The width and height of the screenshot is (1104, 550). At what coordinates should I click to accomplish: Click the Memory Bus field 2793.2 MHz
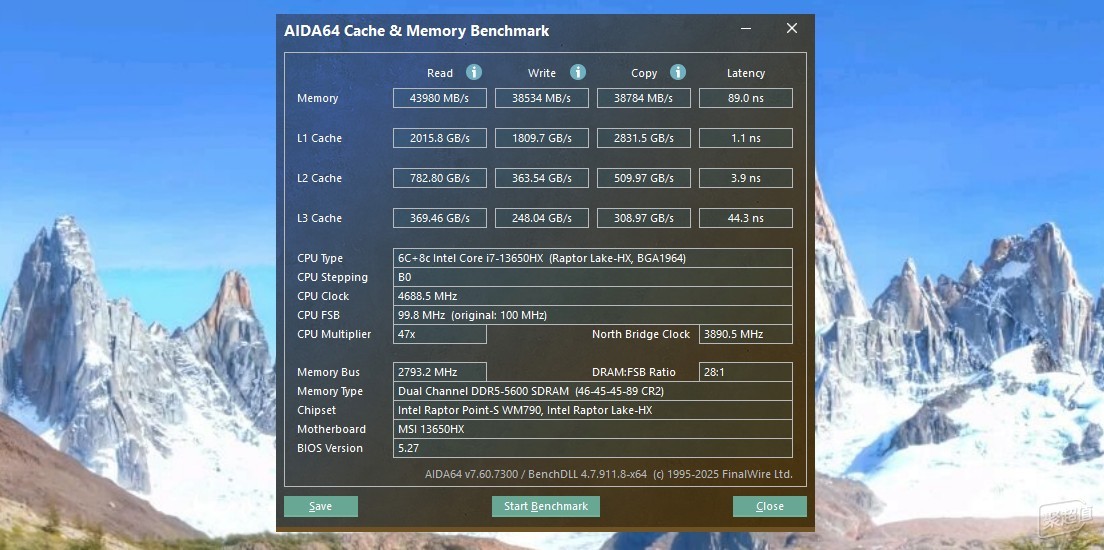tap(439, 372)
